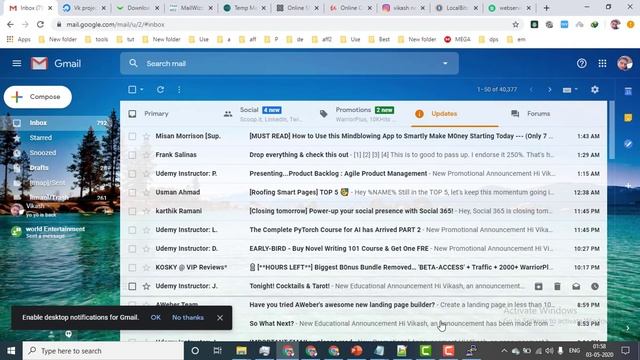Click OK to enable desktop notifications
Screen dimensions: 640x360
pos(156,318)
